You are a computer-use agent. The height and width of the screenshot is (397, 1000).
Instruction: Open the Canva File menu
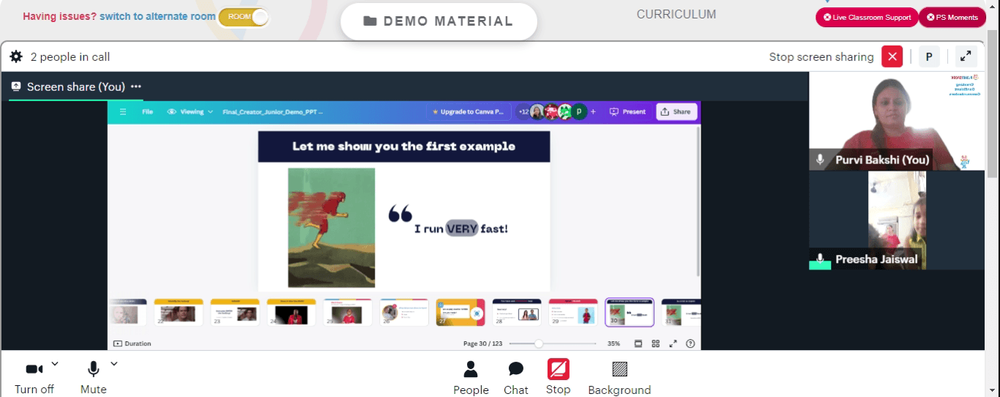point(147,112)
